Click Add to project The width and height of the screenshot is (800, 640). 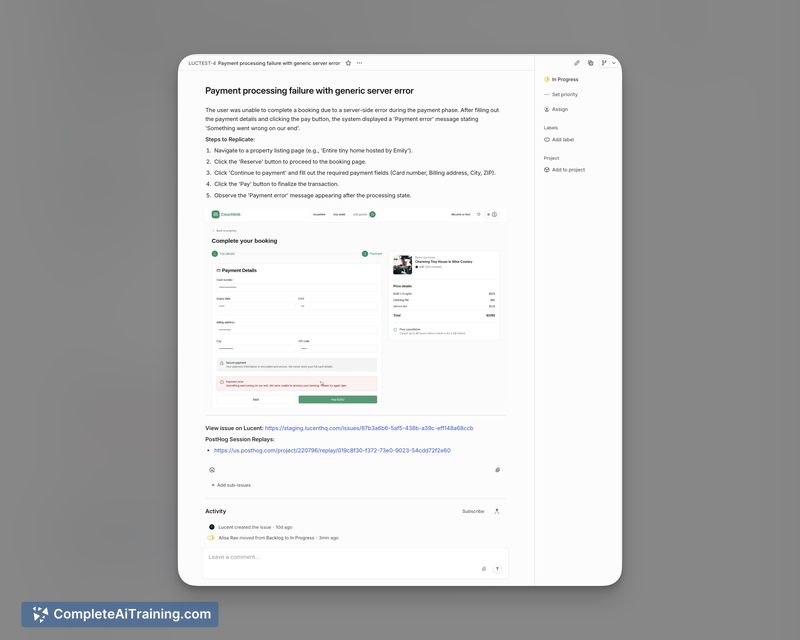point(568,169)
